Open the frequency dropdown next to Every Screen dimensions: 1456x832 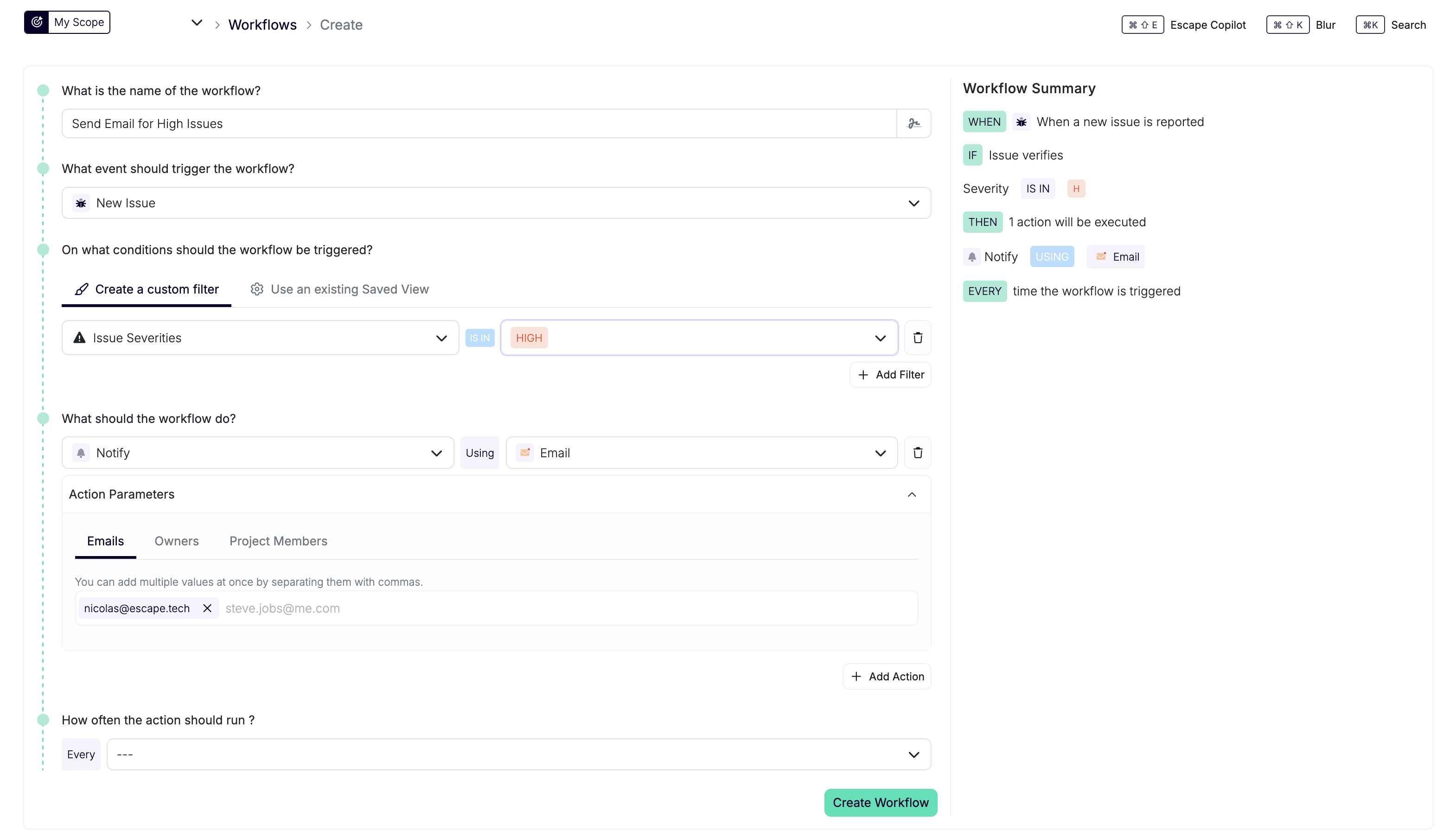tap(914, 754)
